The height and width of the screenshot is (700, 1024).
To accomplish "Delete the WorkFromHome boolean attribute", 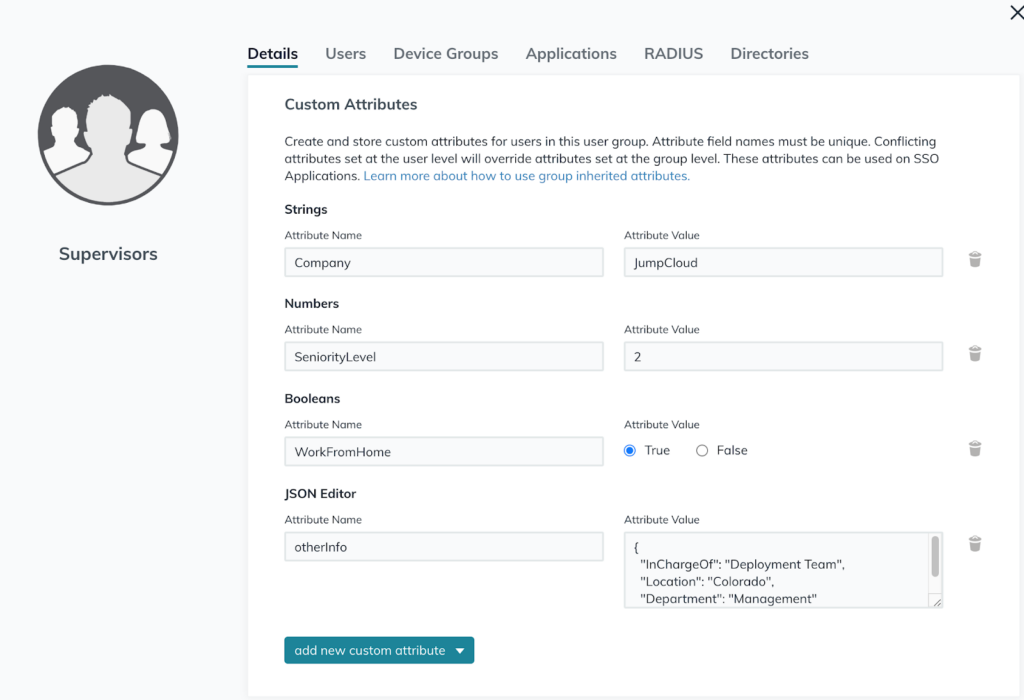I will pos(975,449).
